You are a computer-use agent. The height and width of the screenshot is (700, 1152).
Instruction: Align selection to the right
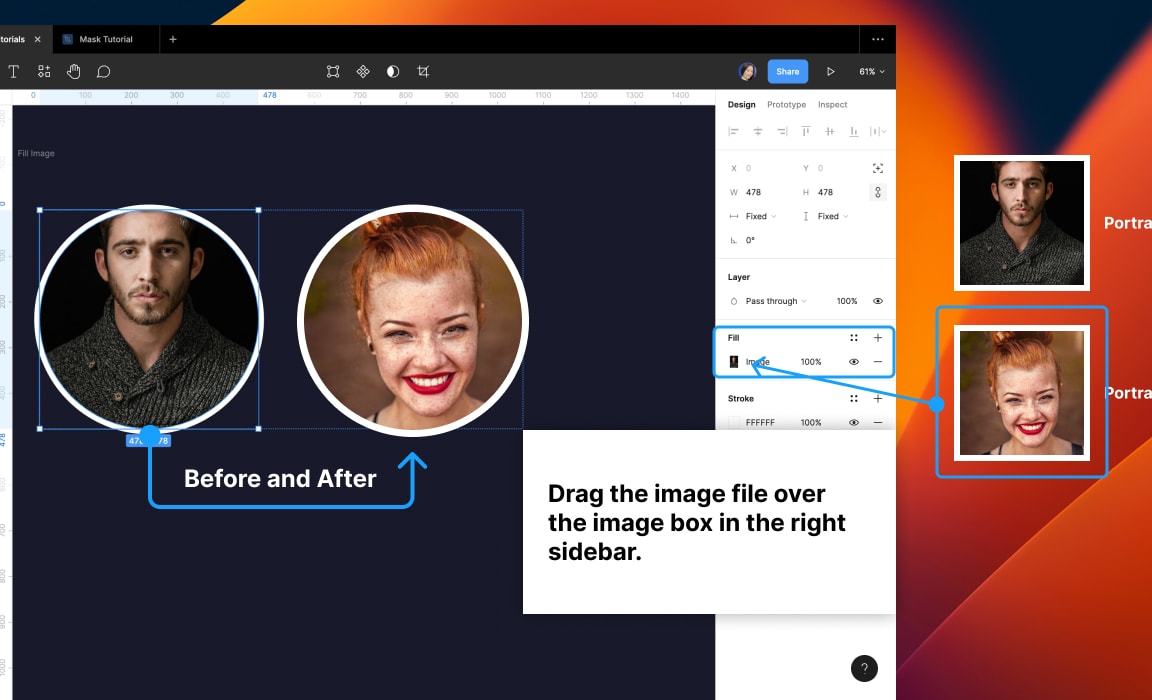click(x=782, y=131)
